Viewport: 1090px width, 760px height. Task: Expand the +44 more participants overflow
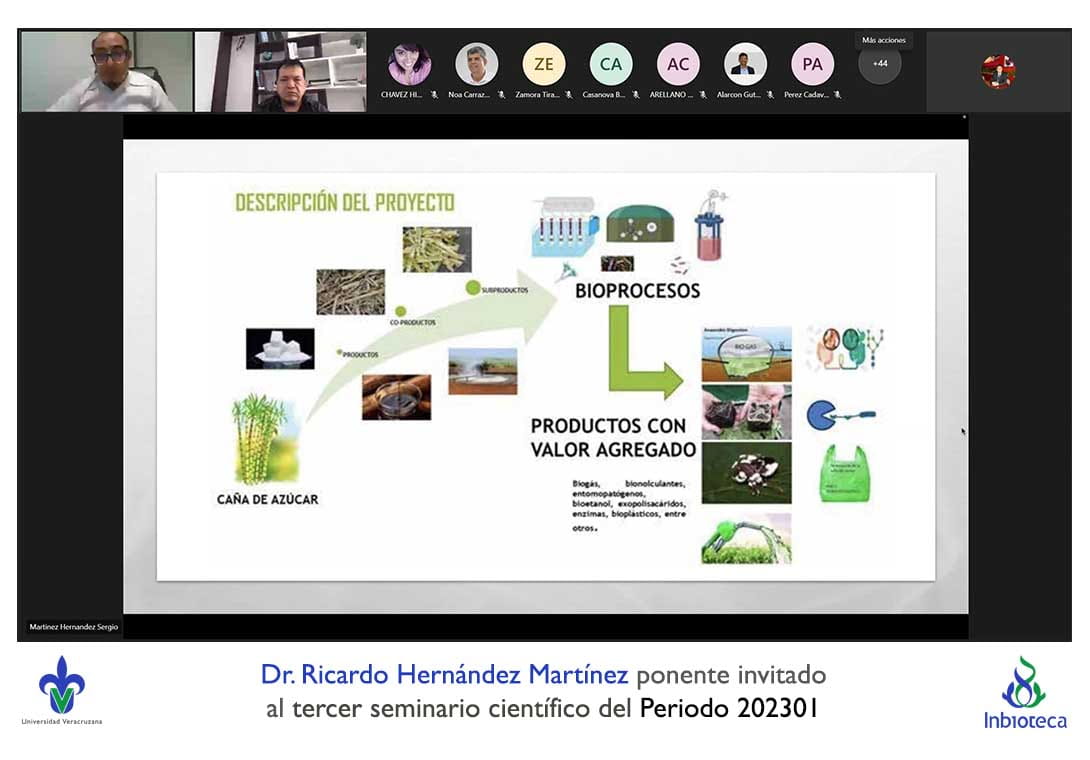pyautogui.click(x=880, y=64)
